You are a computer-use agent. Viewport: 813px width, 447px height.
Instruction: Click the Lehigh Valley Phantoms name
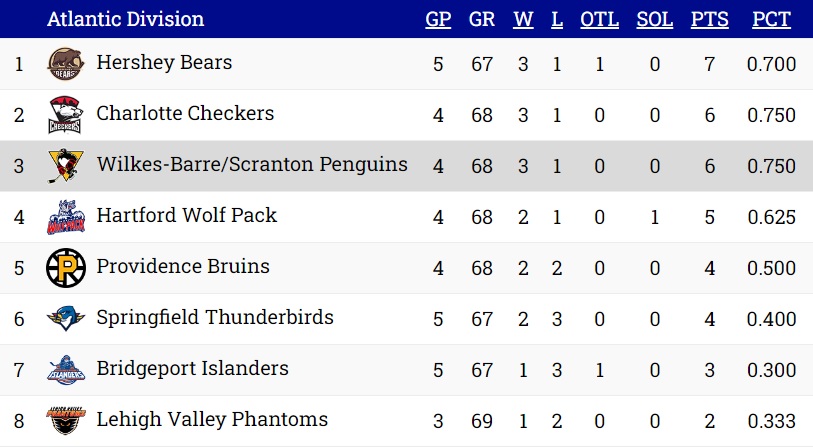[x=212, y=420]
